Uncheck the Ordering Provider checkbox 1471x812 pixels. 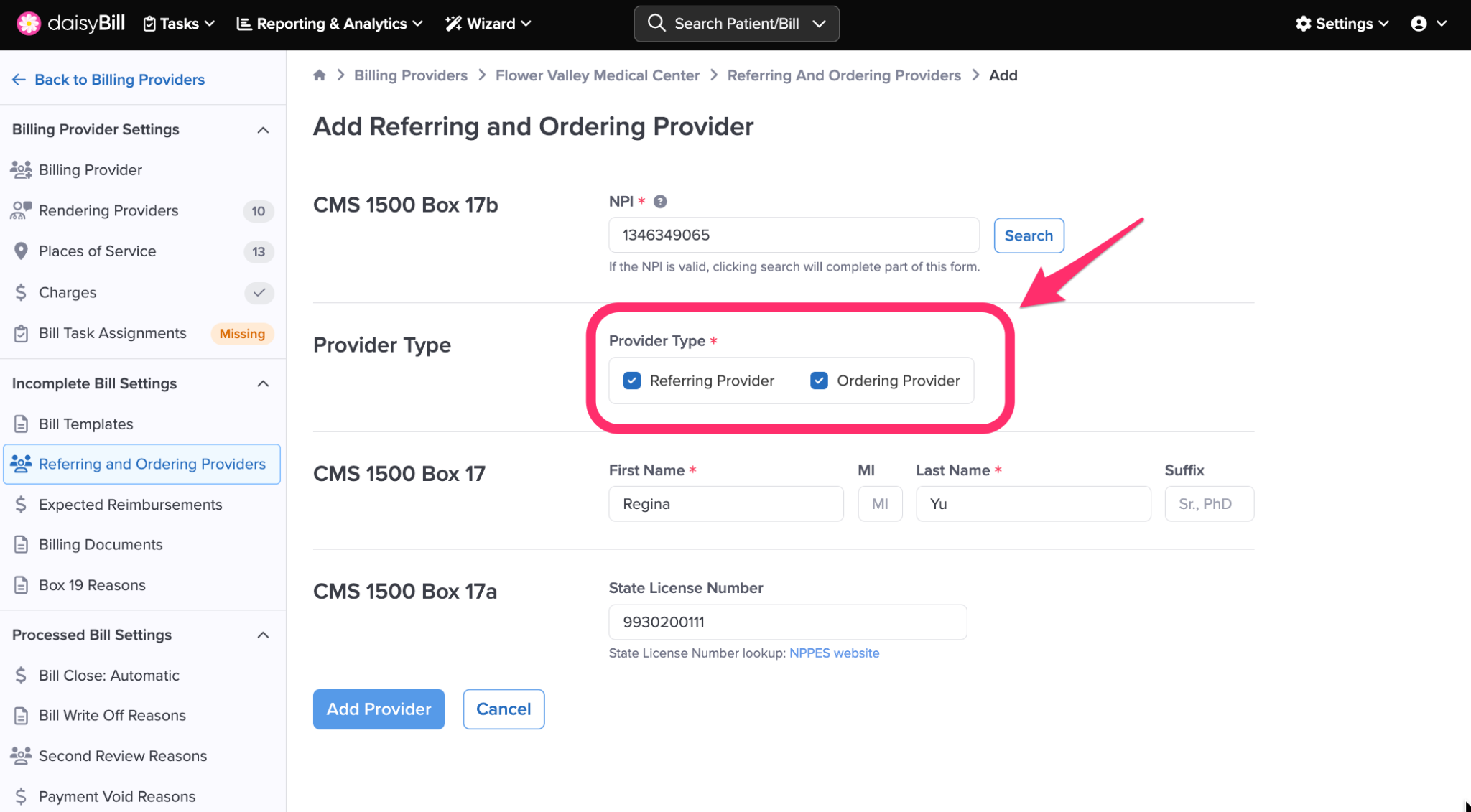pos(819,381)
